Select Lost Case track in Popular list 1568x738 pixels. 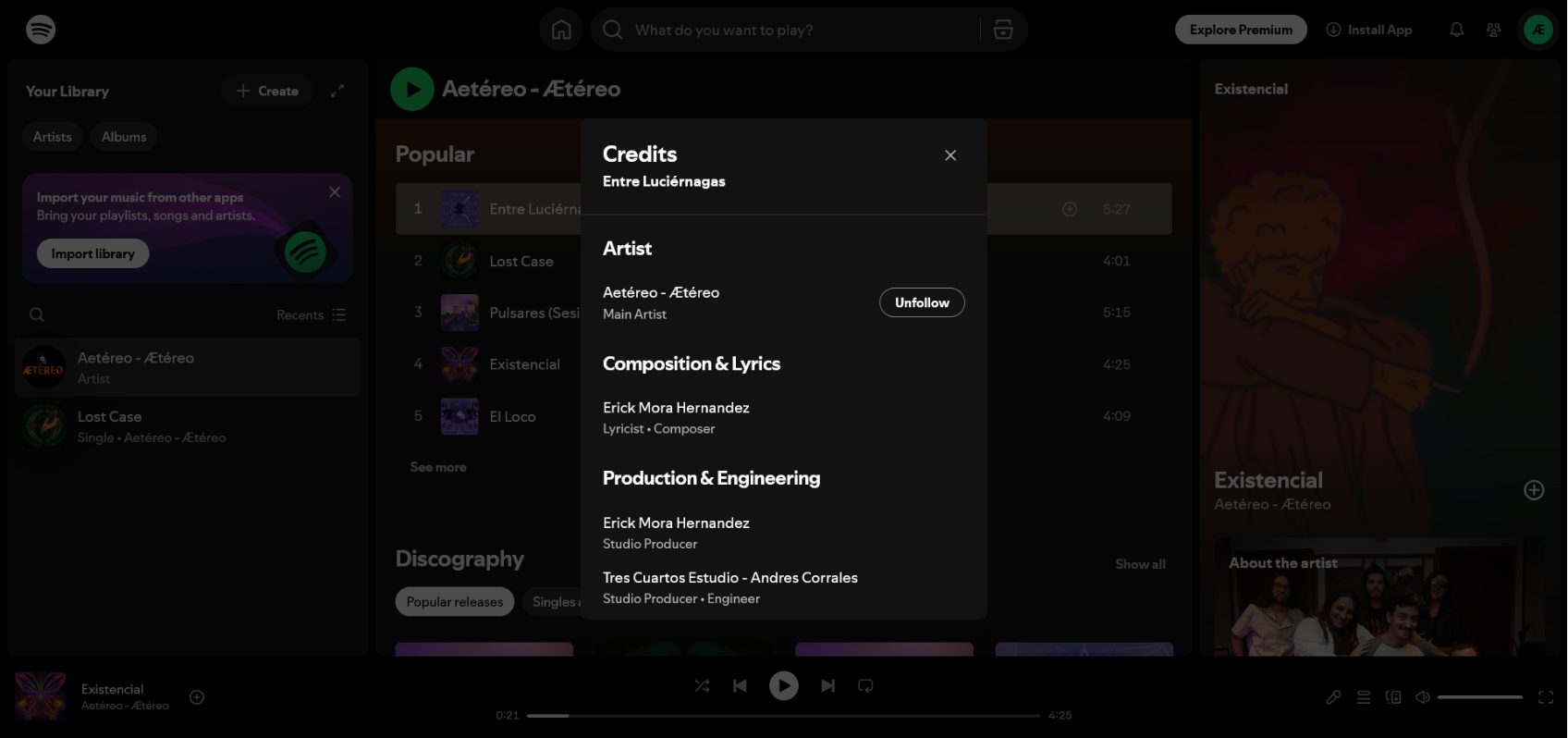[521, 262]
